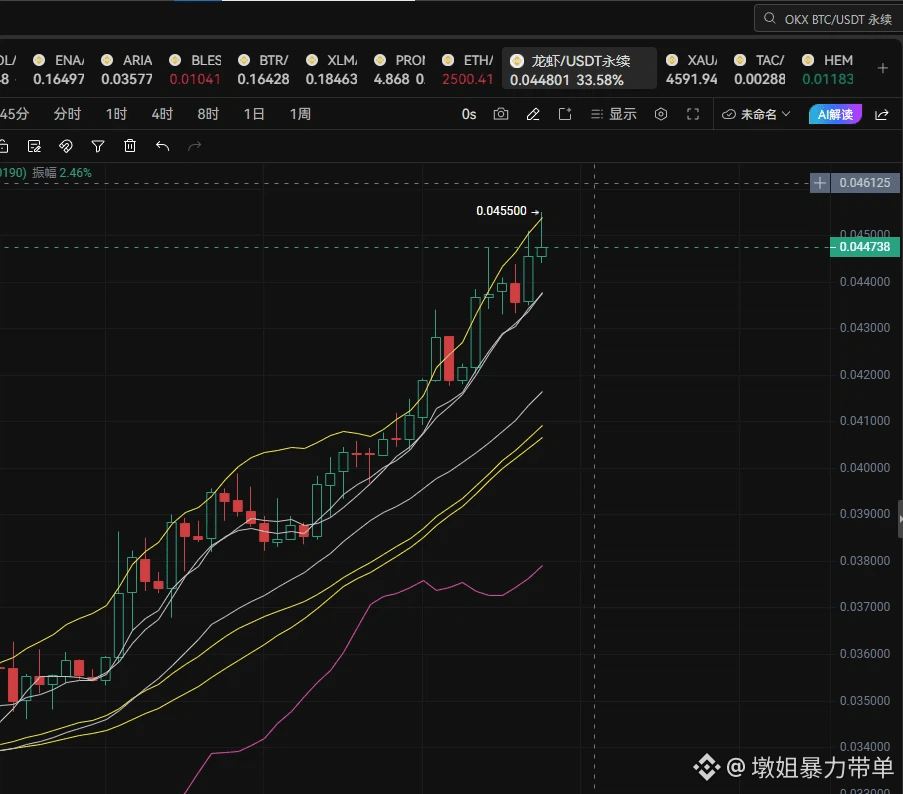Expand the right side panel handle
This screenshot has width=903, height=794.
tap(900, 519)
